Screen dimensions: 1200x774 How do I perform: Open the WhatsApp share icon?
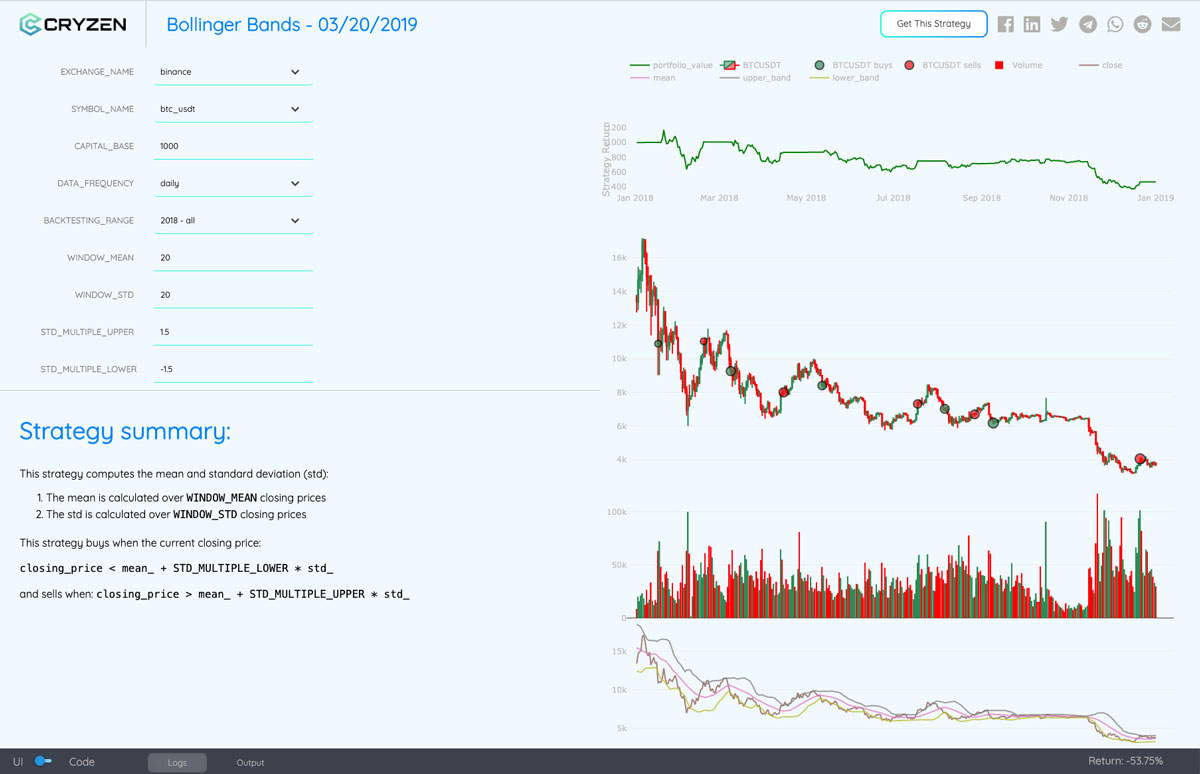pyautogui.click(x=1114, y=23)
